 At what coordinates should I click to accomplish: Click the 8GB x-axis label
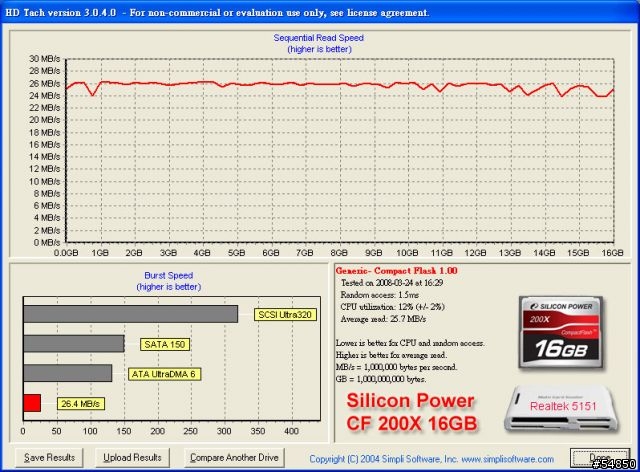(x=339, y=253)
